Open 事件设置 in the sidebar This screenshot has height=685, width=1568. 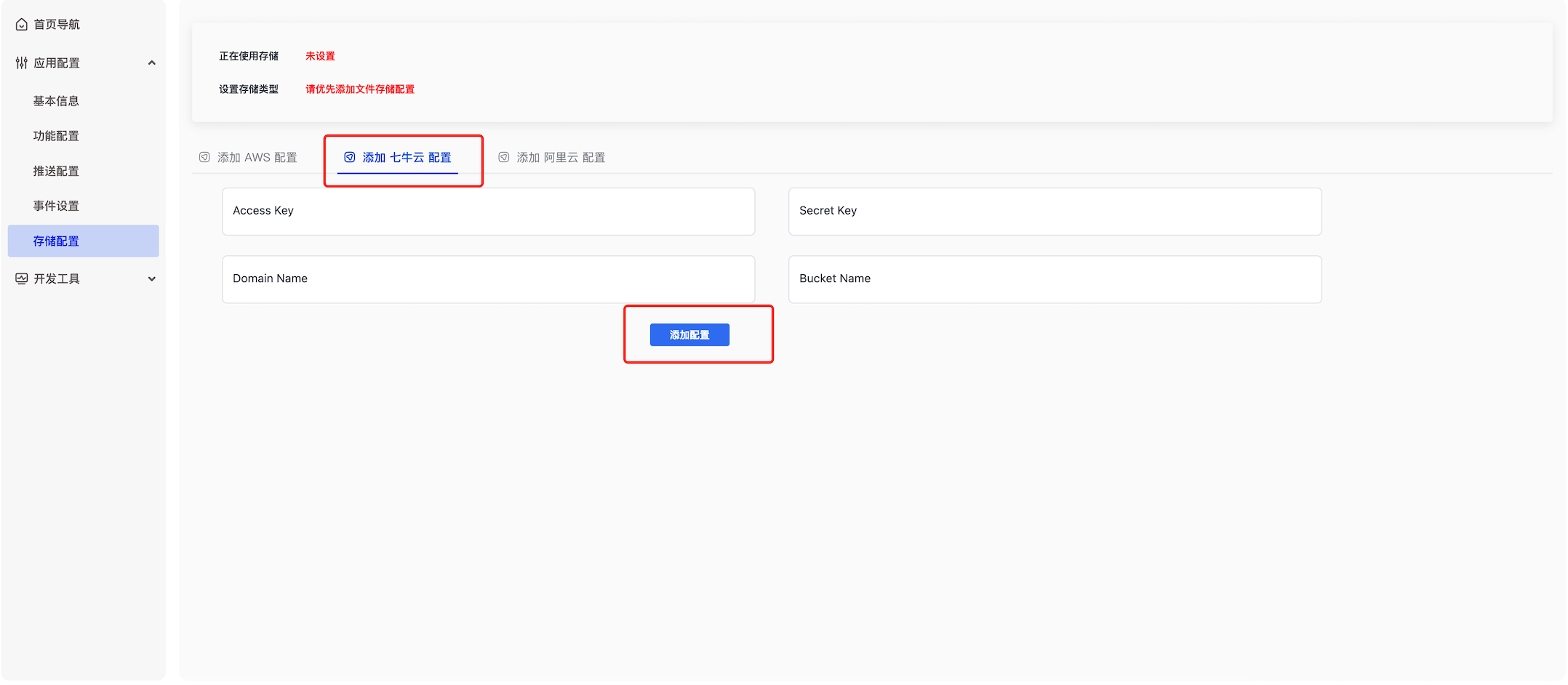56,206
